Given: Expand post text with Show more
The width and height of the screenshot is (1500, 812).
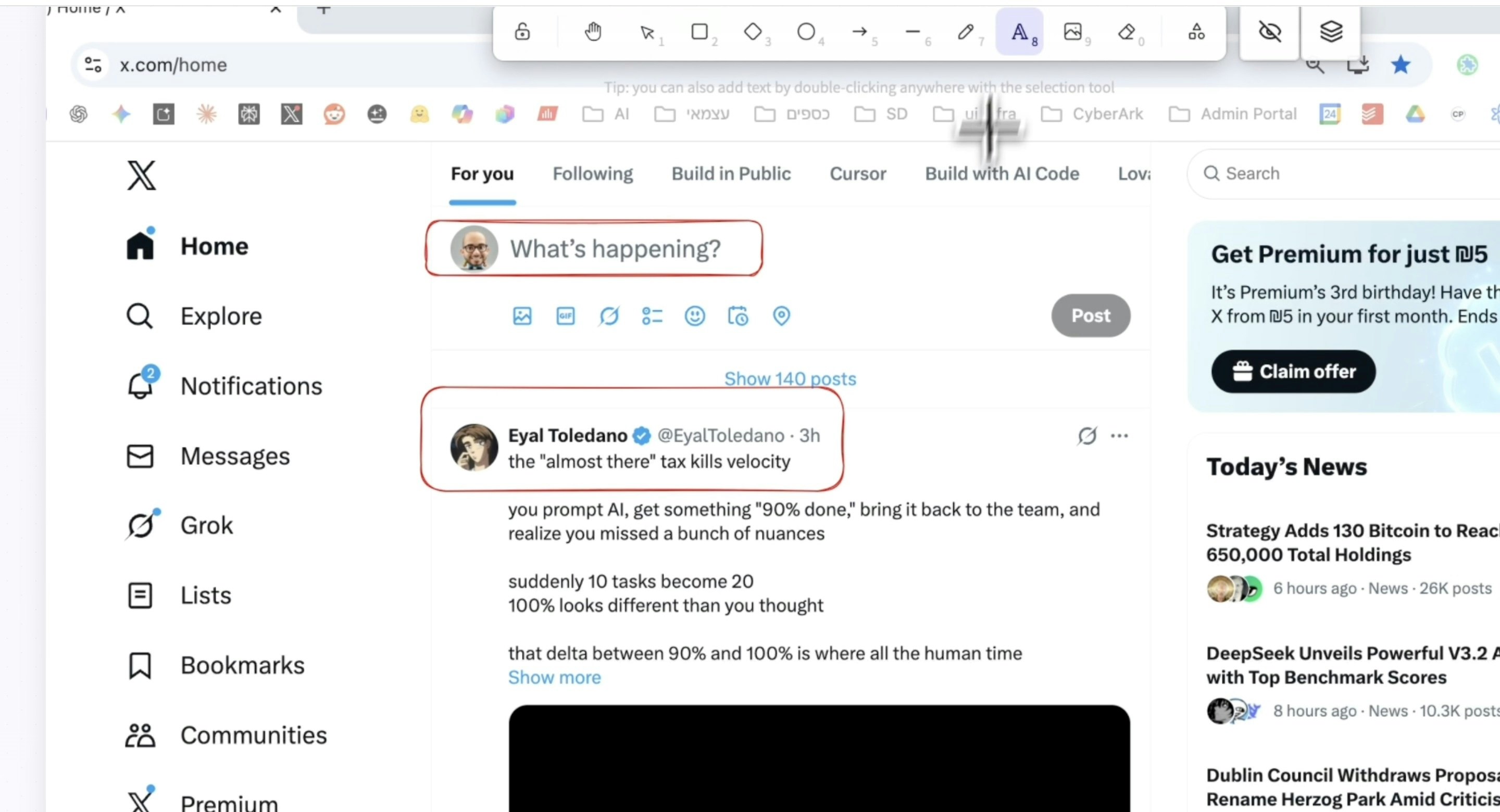Looking at the screenshot, I should [x=554, y=677].
